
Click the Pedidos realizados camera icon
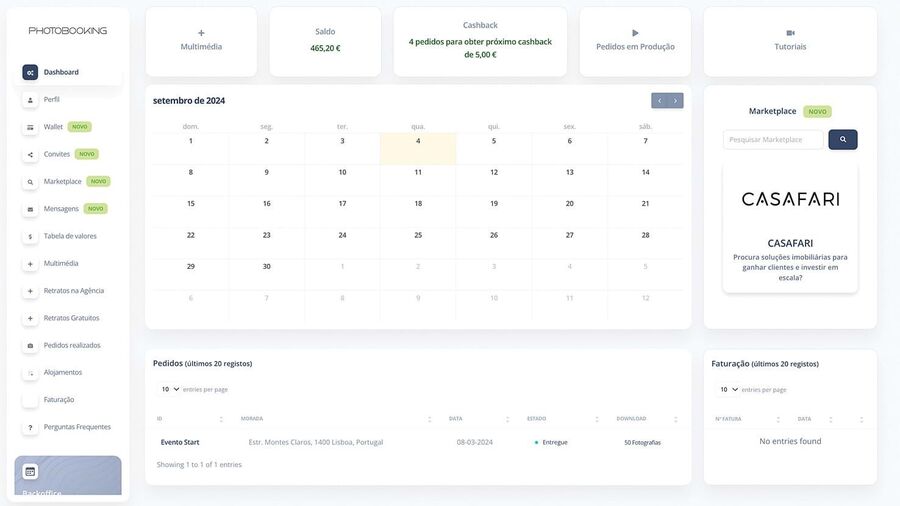click(31, 346)
